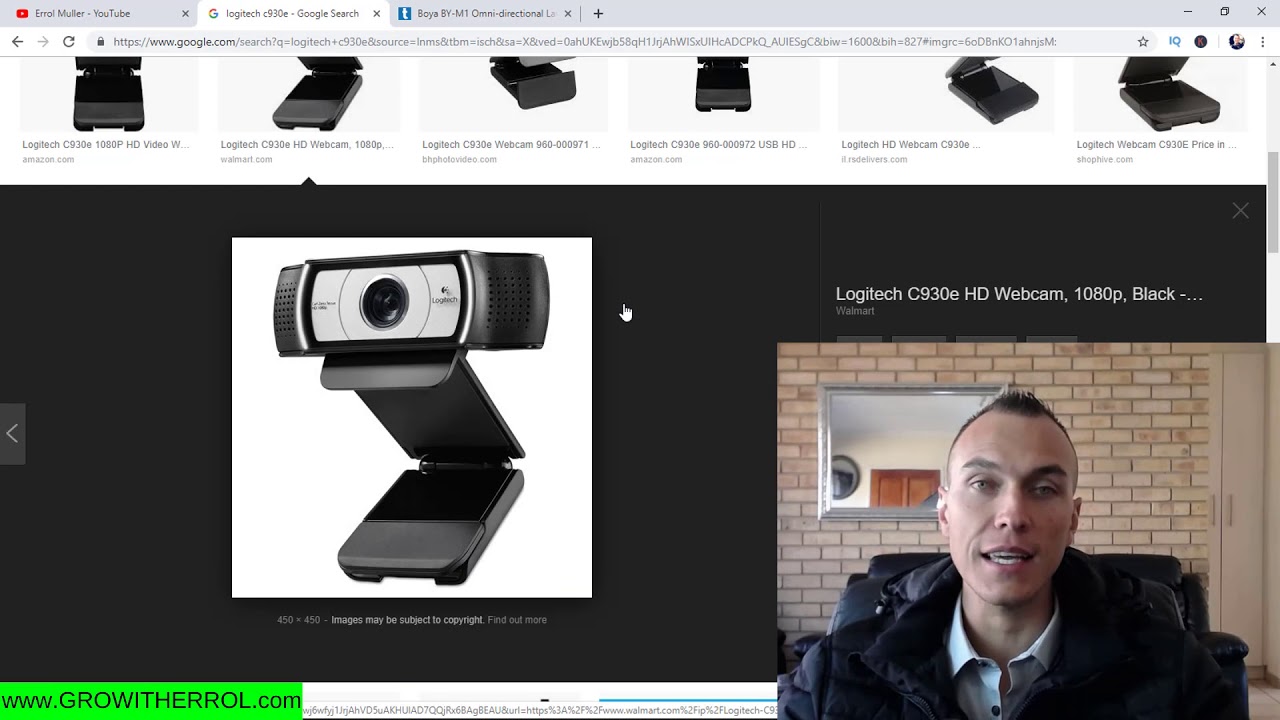The width and height of the screenshot is (1280, 720).
Task: Select Logitech HD Webcam C930e rsdelivers thumbnail
Action: coord(946,95)
